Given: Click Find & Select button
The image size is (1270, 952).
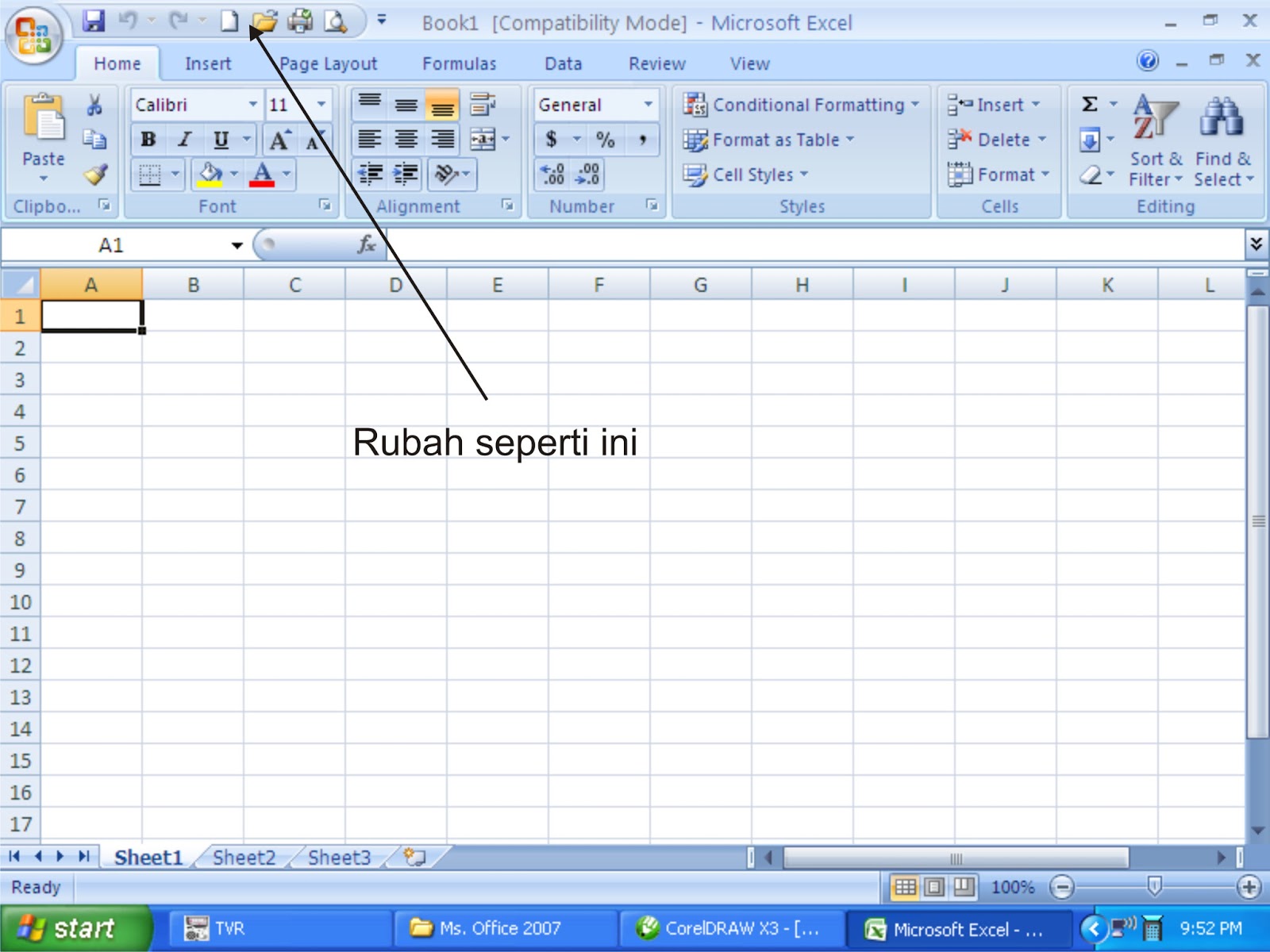Looking at the screenshot, I should pos(1223,141).
